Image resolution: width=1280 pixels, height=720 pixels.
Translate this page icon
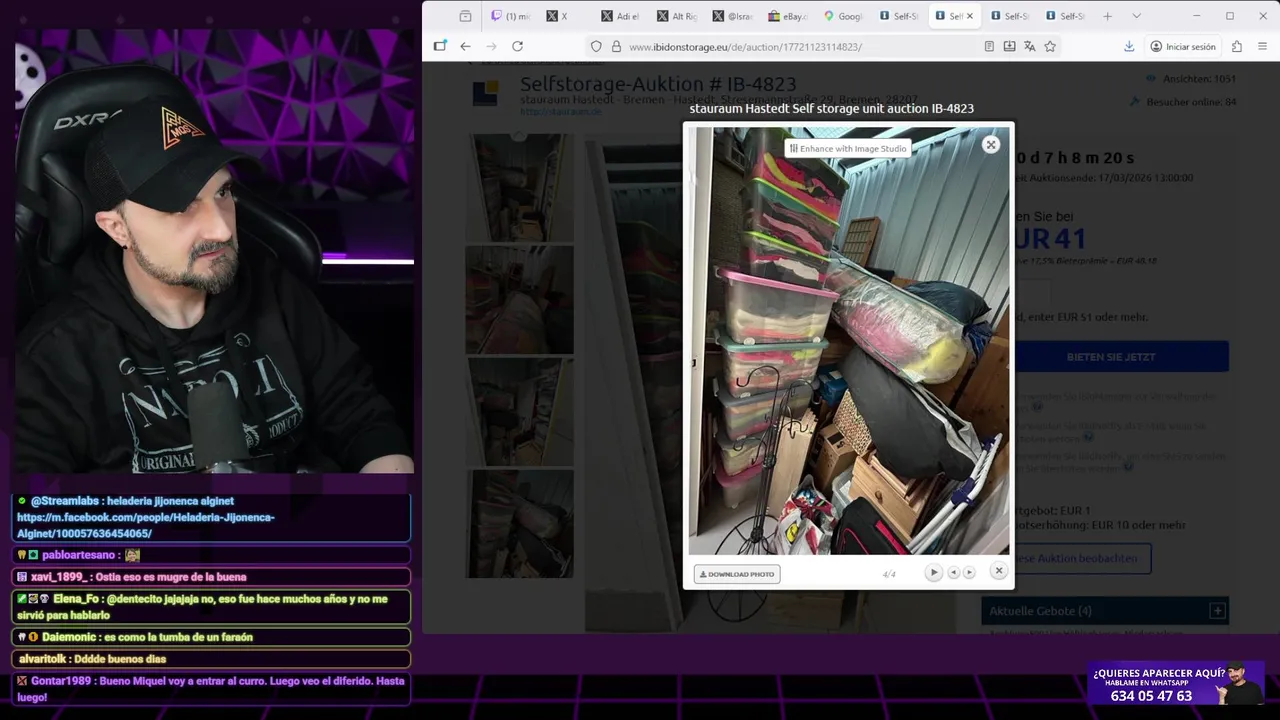[x=1029, y=46]
